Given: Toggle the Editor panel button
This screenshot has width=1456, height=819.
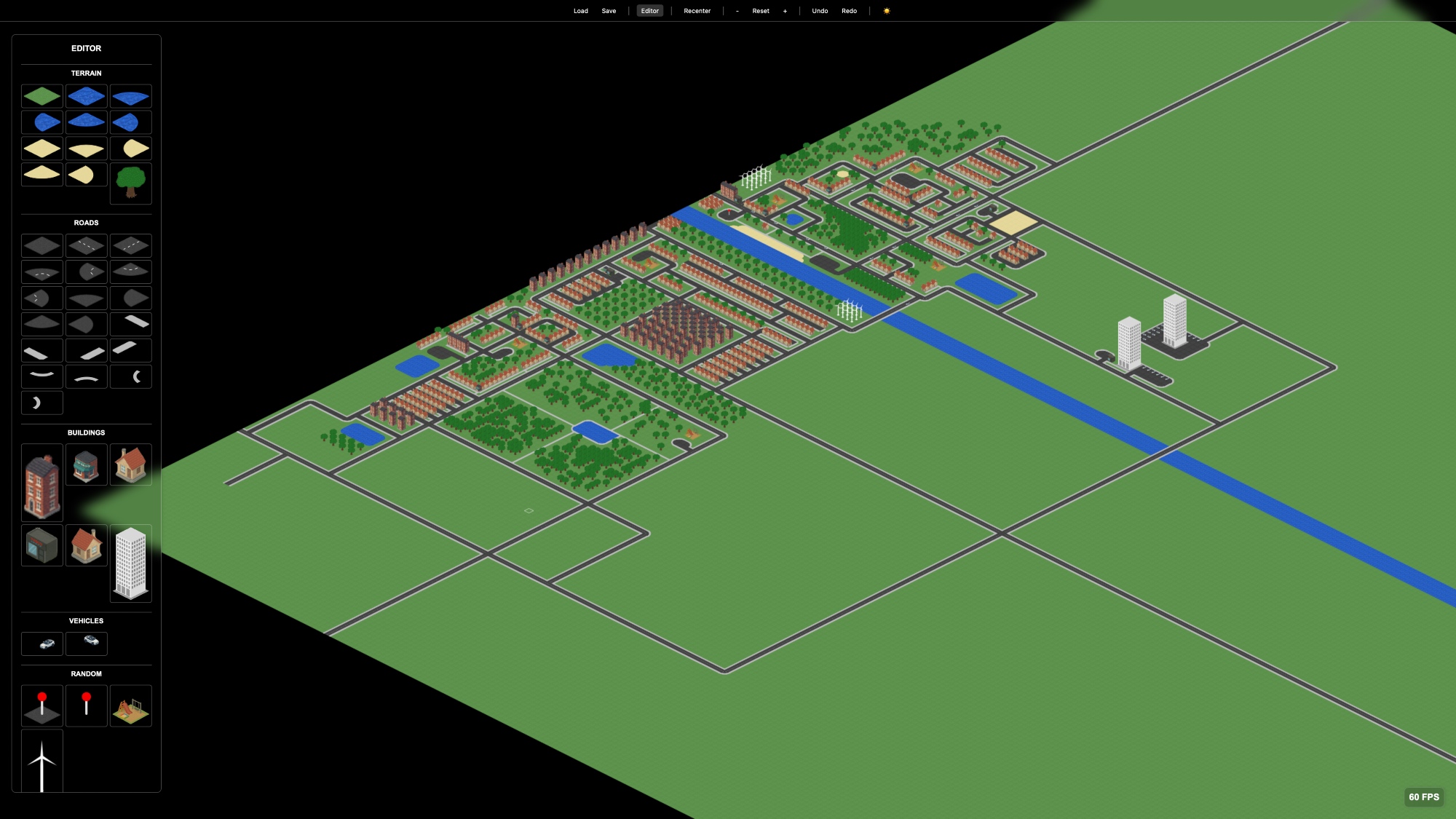Looking at the screenshot, I should coord(649,11).
